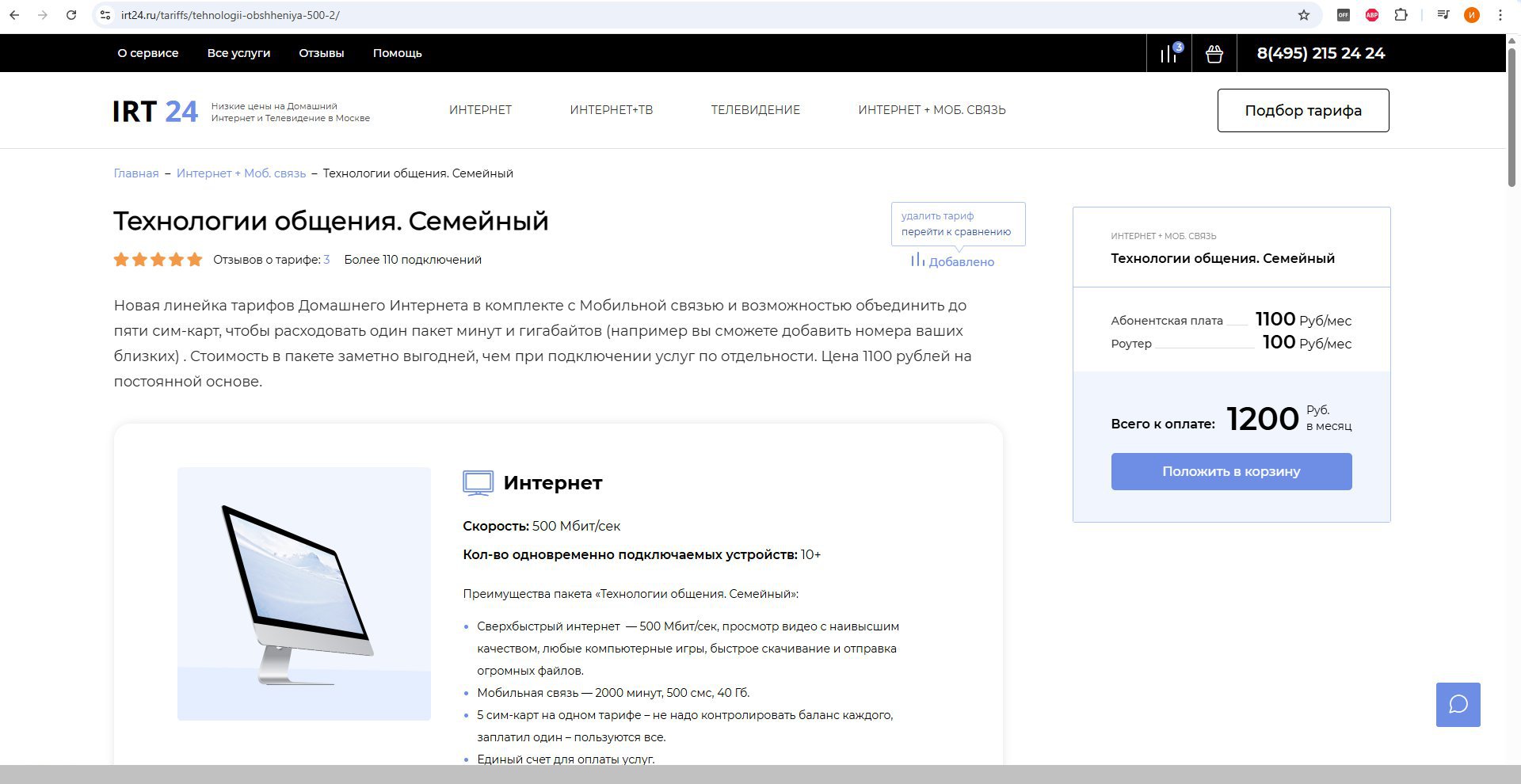This screenshot has width=1521, height=784.
Task: Open Интернет + Моб. связь breadcrumb link
Action: coord(241,173)
